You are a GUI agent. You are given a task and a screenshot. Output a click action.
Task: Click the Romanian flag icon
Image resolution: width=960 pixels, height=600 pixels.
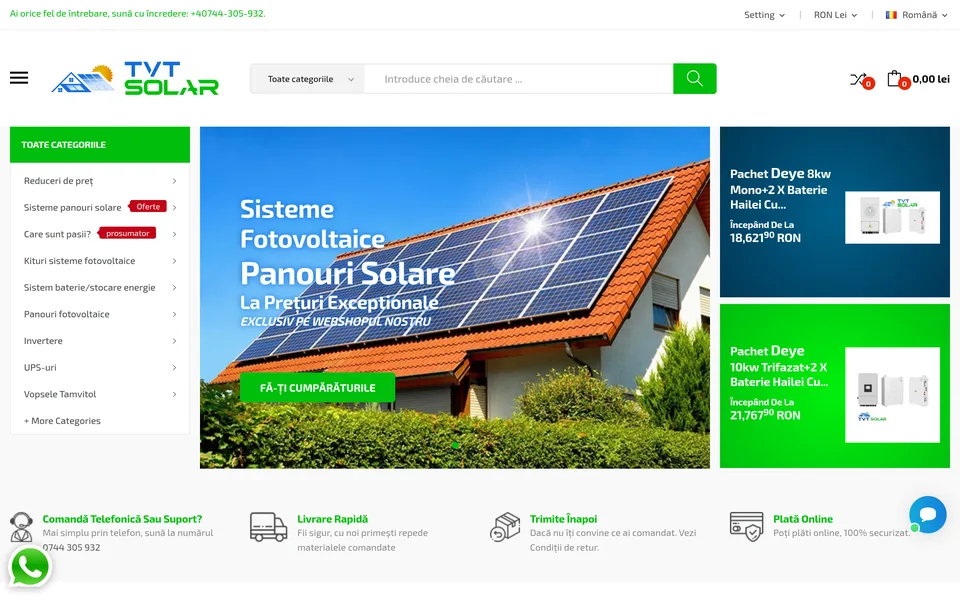pos(891,15)
